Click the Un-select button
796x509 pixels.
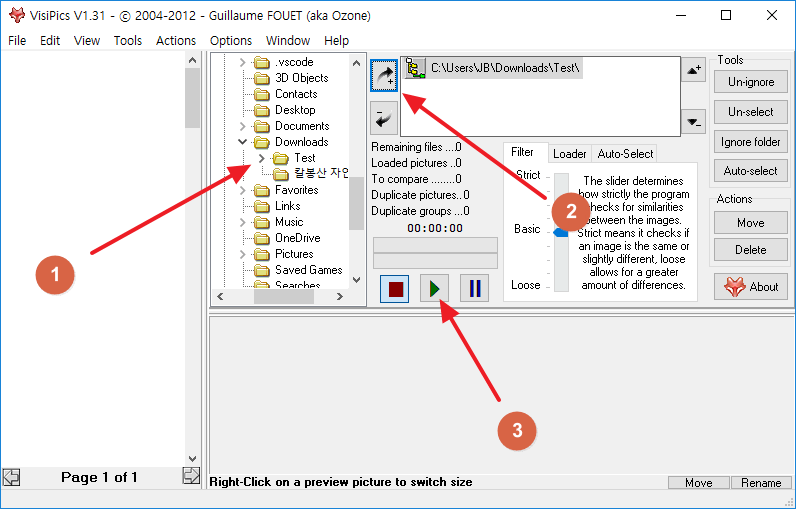pos(751,112)
